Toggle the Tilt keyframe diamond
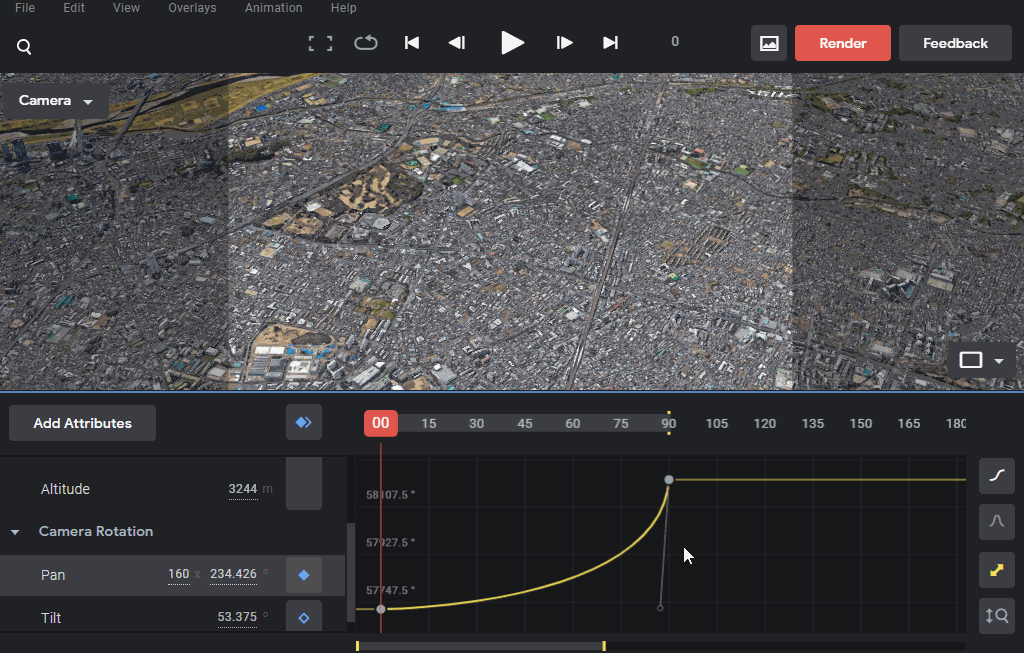This screenshot has width=1024, height=653. [304, 617]
